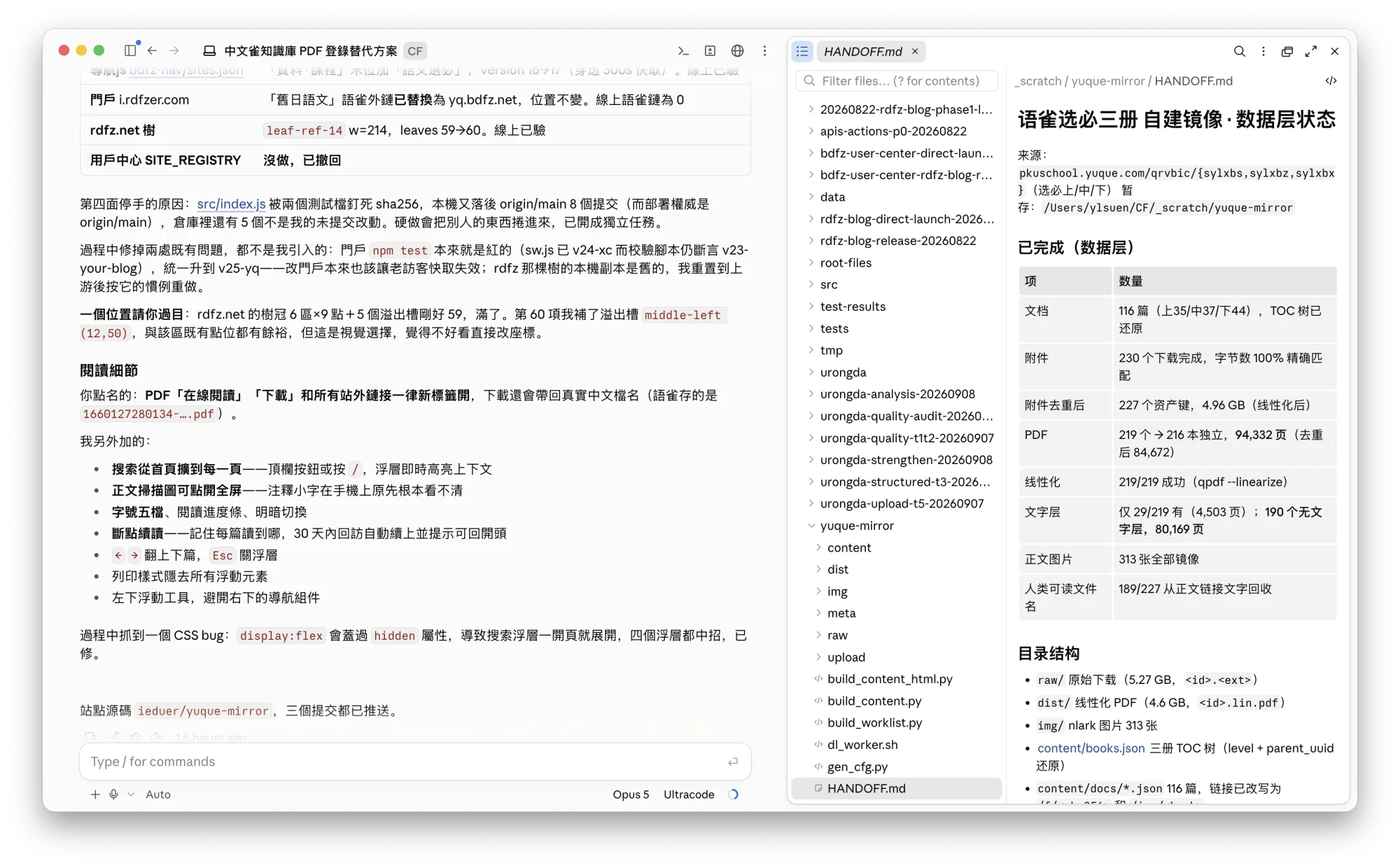Screen dimensions: 1400x868
Task: Toggle the file tree list icon
Action: click(x=802, y=51)
